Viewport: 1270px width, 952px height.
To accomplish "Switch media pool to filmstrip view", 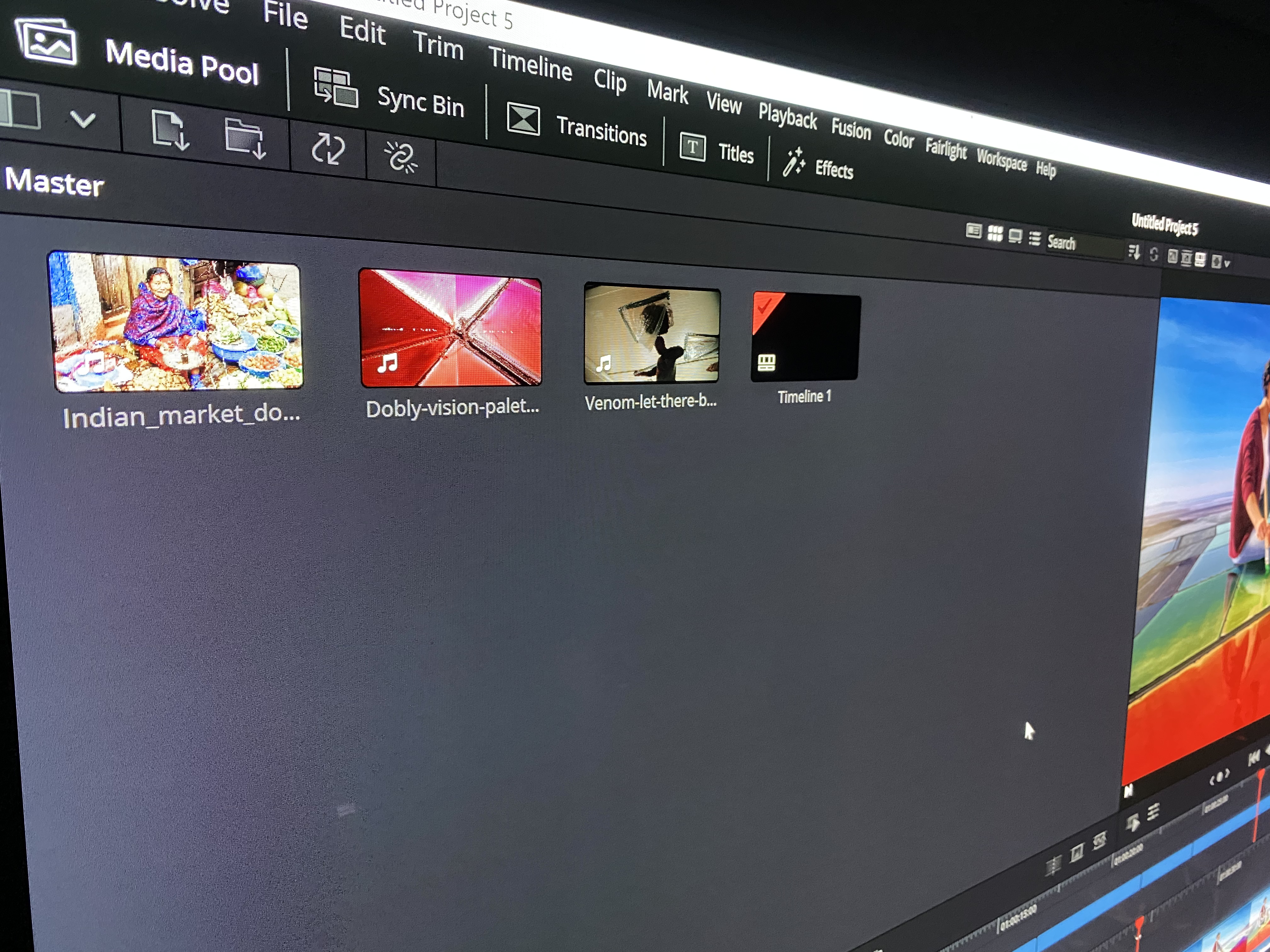I will pos(1015,236).
